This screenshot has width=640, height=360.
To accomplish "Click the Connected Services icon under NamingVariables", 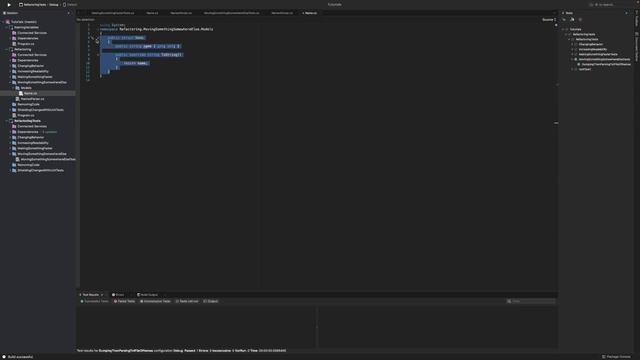I will [x=14, y=33].
